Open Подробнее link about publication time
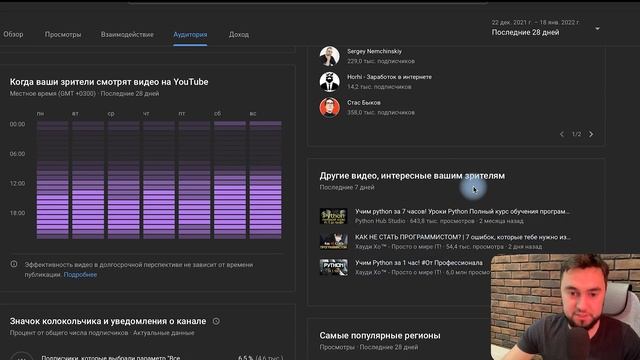This screenshot has width=640, height=360. (80, 275)
